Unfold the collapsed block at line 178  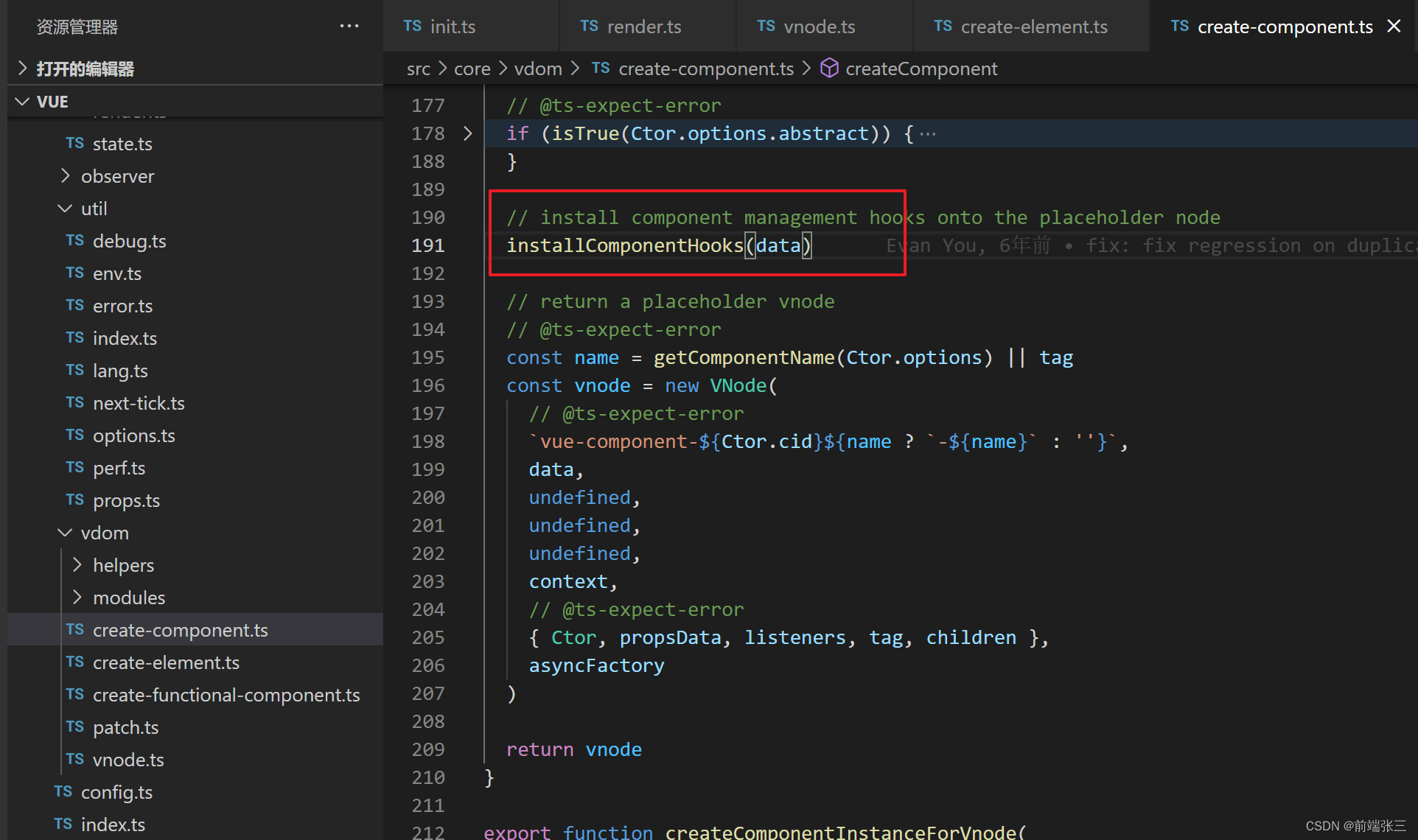coord(467,133)
